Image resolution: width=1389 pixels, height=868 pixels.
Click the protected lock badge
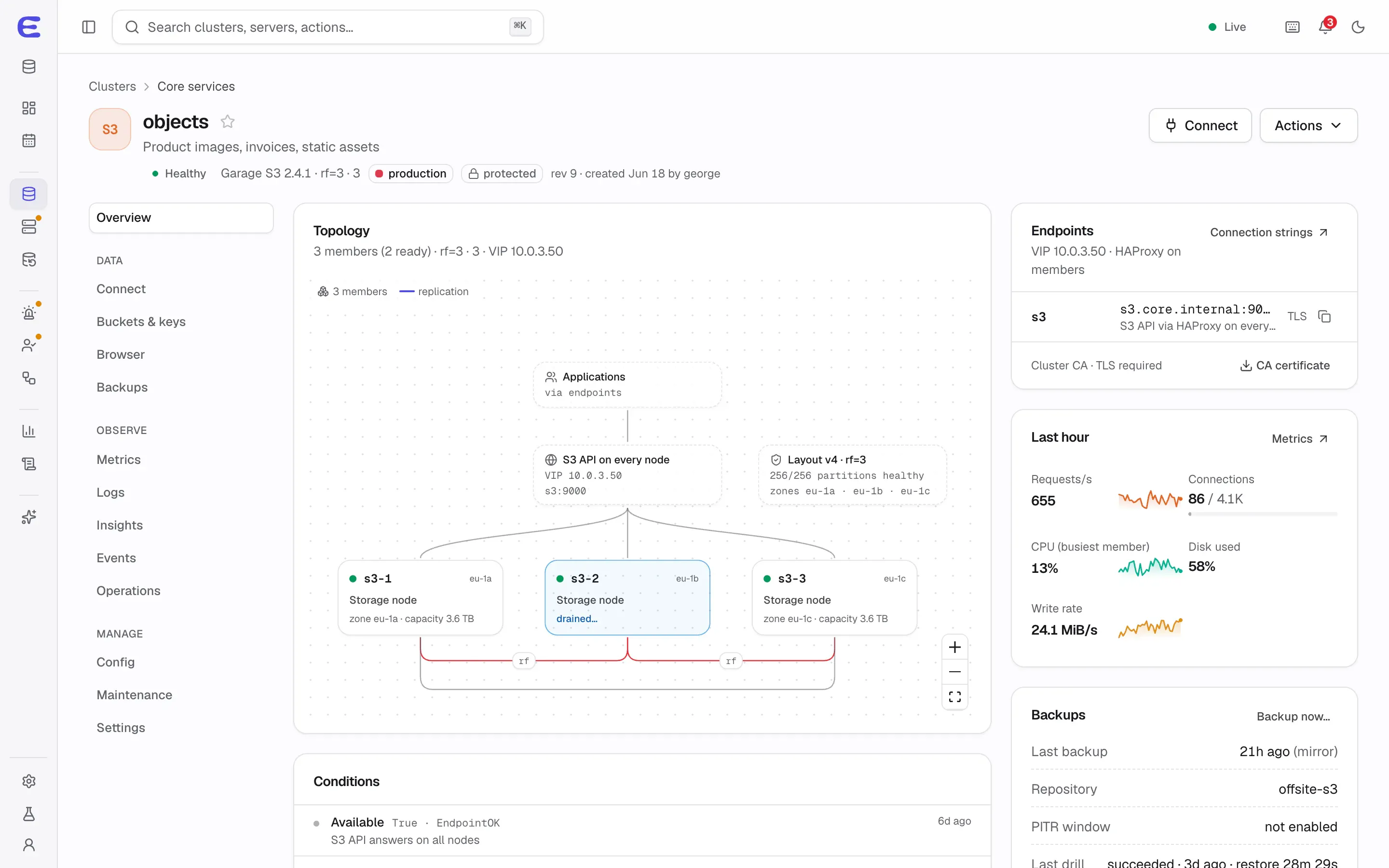click(x=502, y=174)
